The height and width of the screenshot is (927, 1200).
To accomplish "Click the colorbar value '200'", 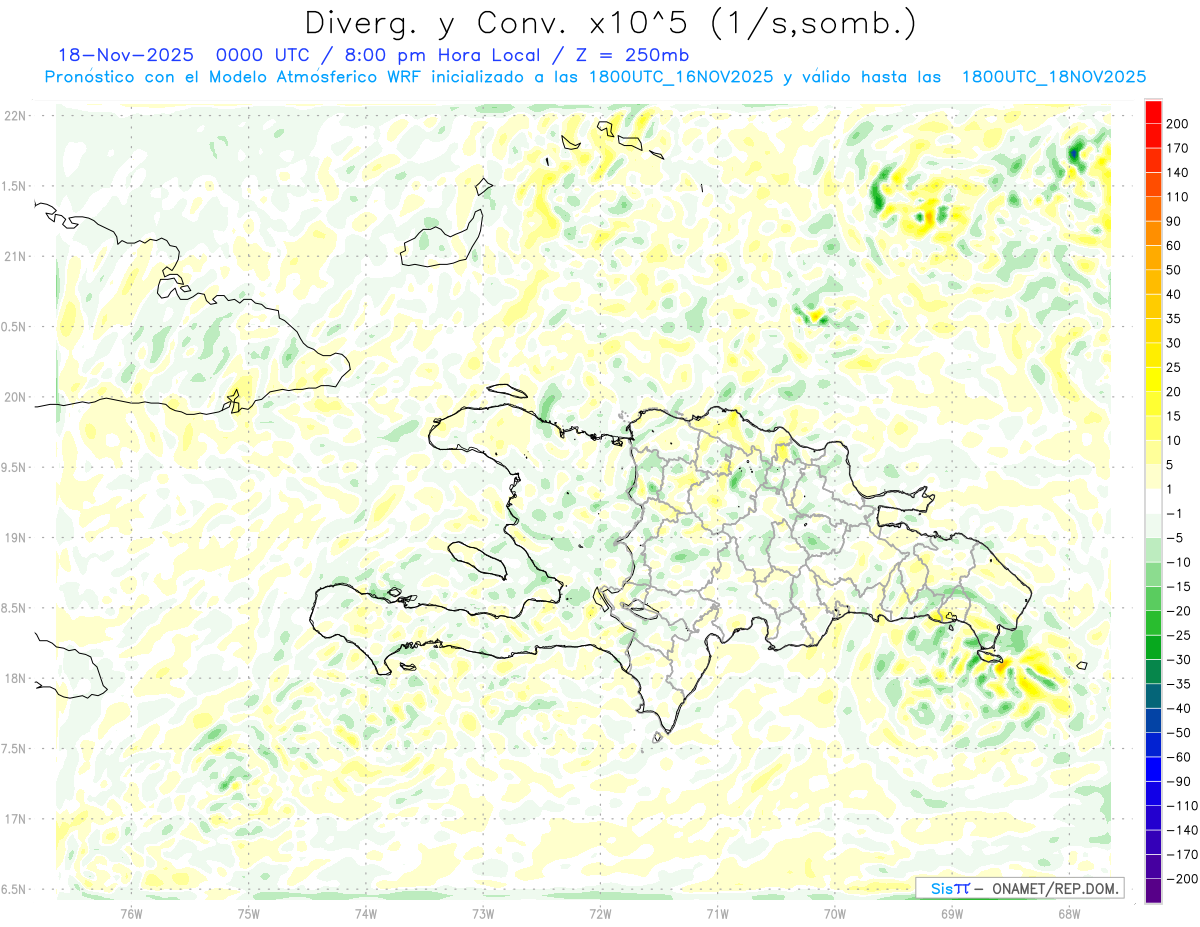I will tap(1177, 124).
